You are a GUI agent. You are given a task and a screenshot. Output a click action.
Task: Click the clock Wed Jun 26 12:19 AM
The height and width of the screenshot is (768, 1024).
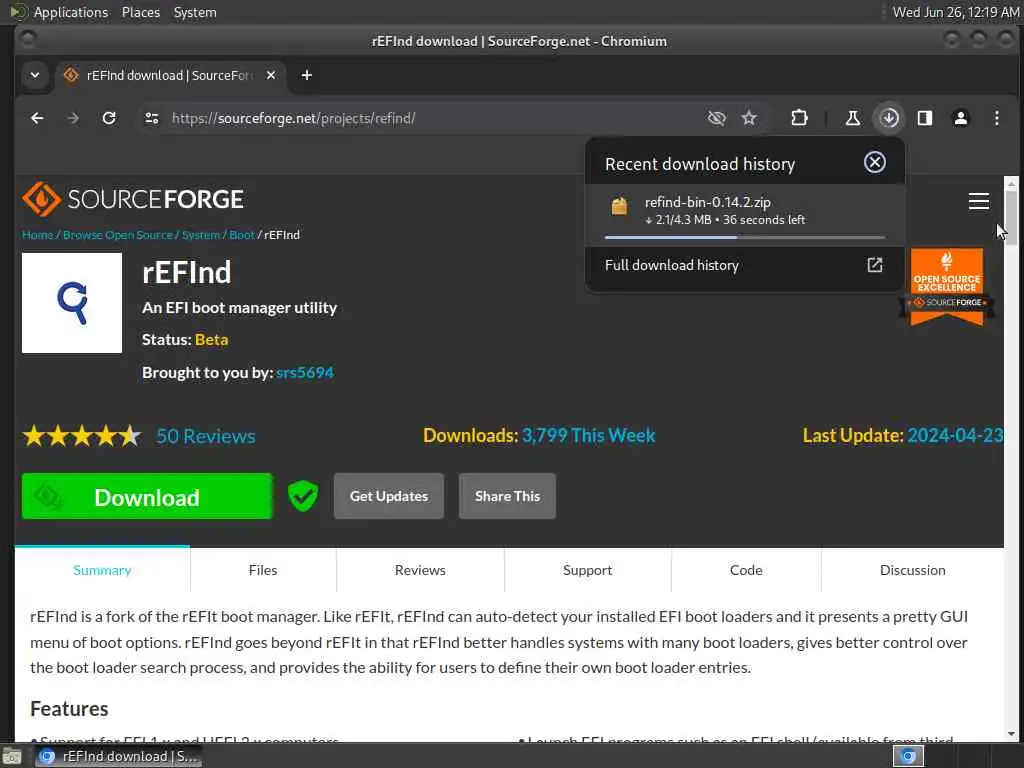(x=955, y=12)
